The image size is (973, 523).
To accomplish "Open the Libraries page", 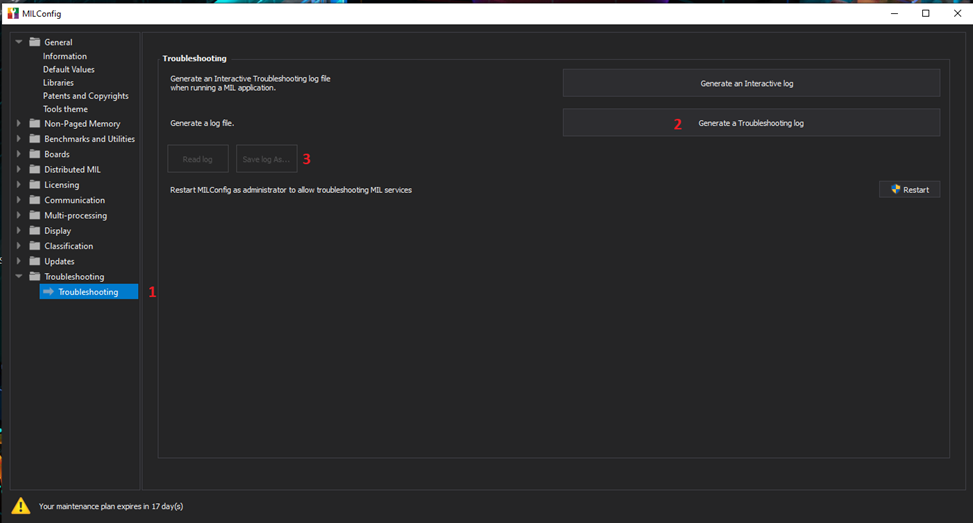I will (58, 83).
